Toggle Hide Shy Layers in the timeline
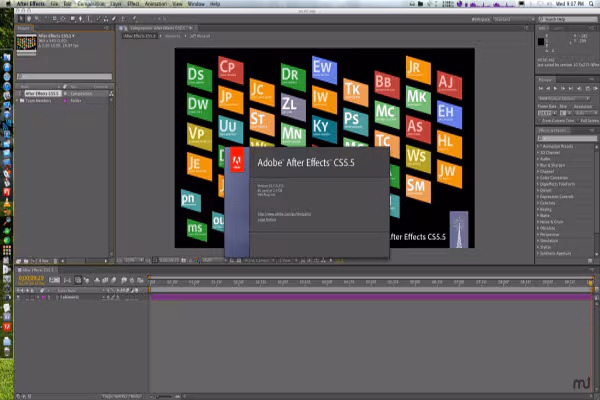The width and height of the screenshot is (600, 400). click(x=97, y=280)
